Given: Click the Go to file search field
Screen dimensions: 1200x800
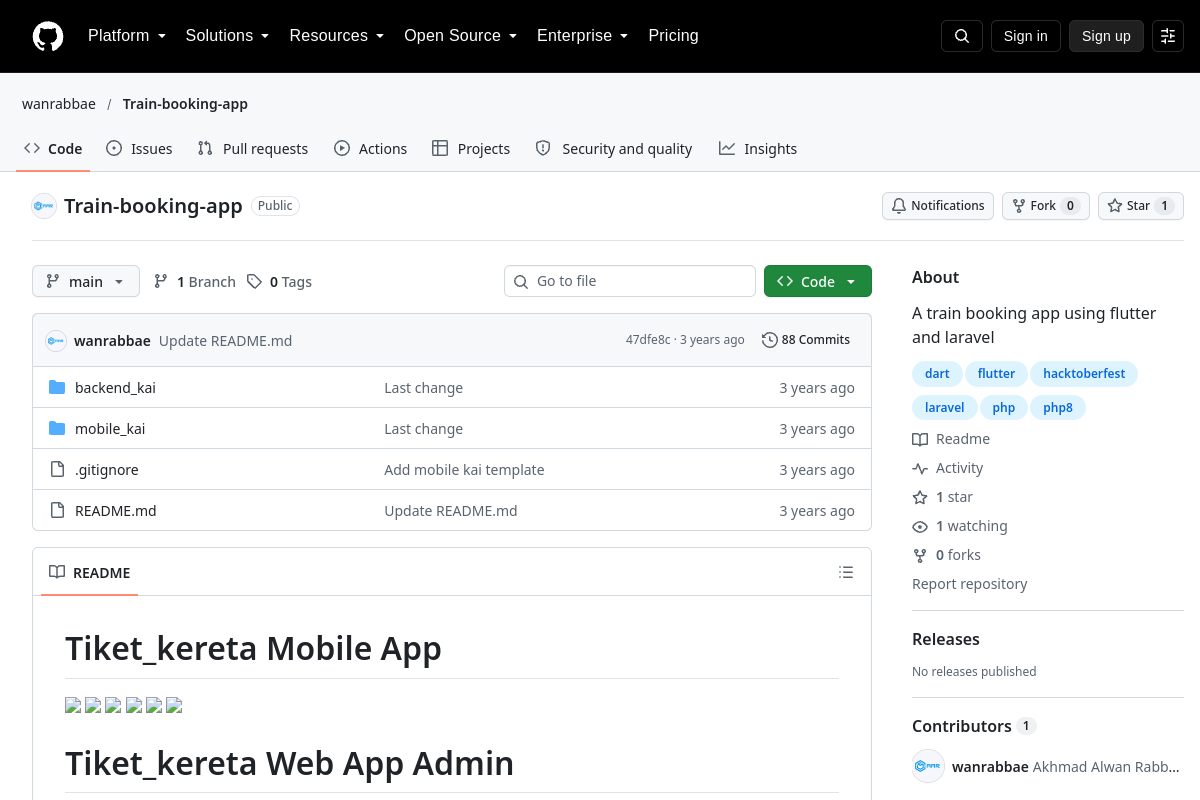Looking at the screenshot, I should coord(630,281).
